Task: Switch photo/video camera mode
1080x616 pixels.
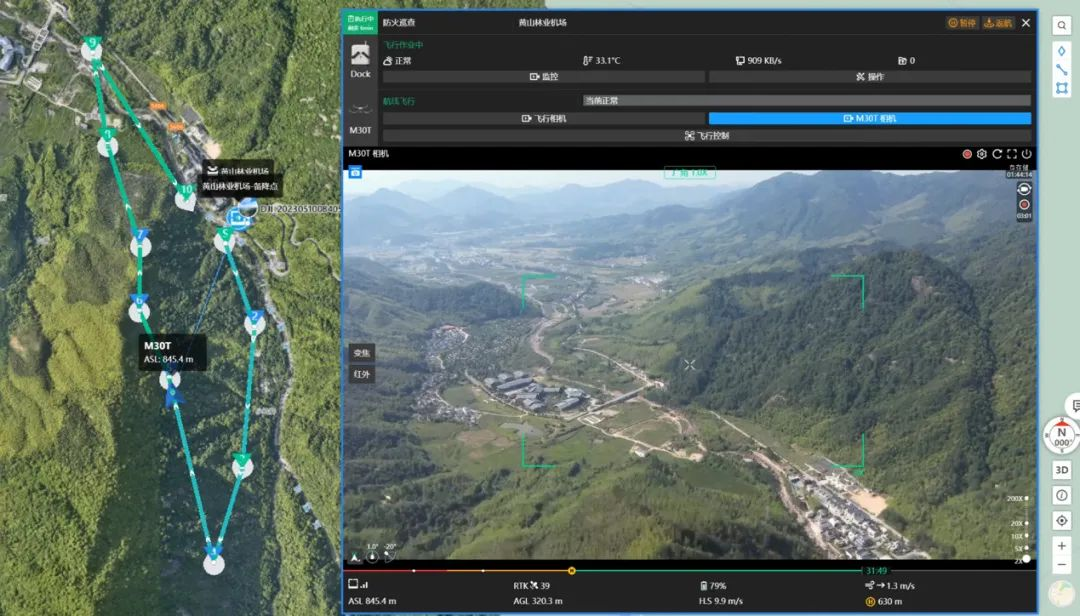Action: click(1024, 189)
